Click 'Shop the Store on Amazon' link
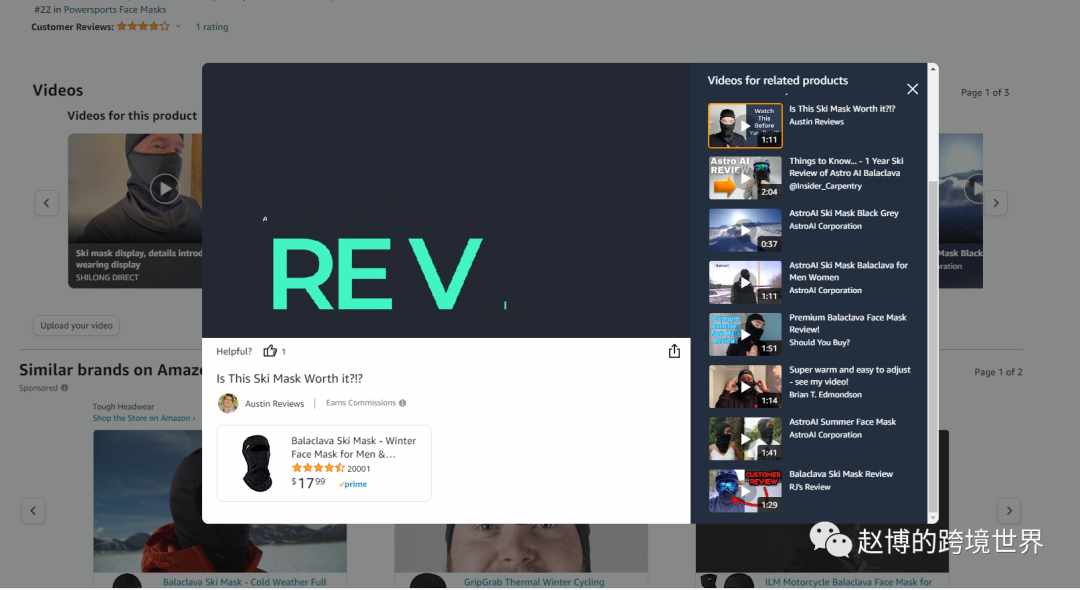The width and height of the screenshot is (1080, 590). 144,419
